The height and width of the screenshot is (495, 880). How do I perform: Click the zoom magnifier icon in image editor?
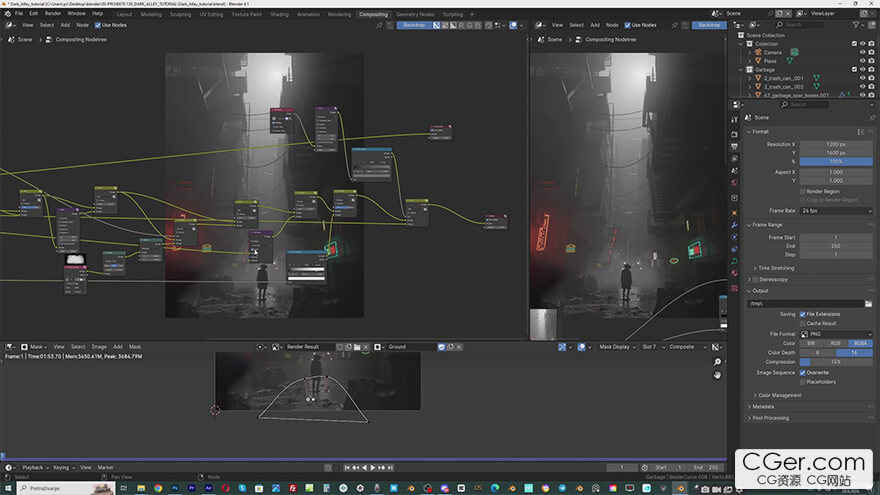pos(717,362)
